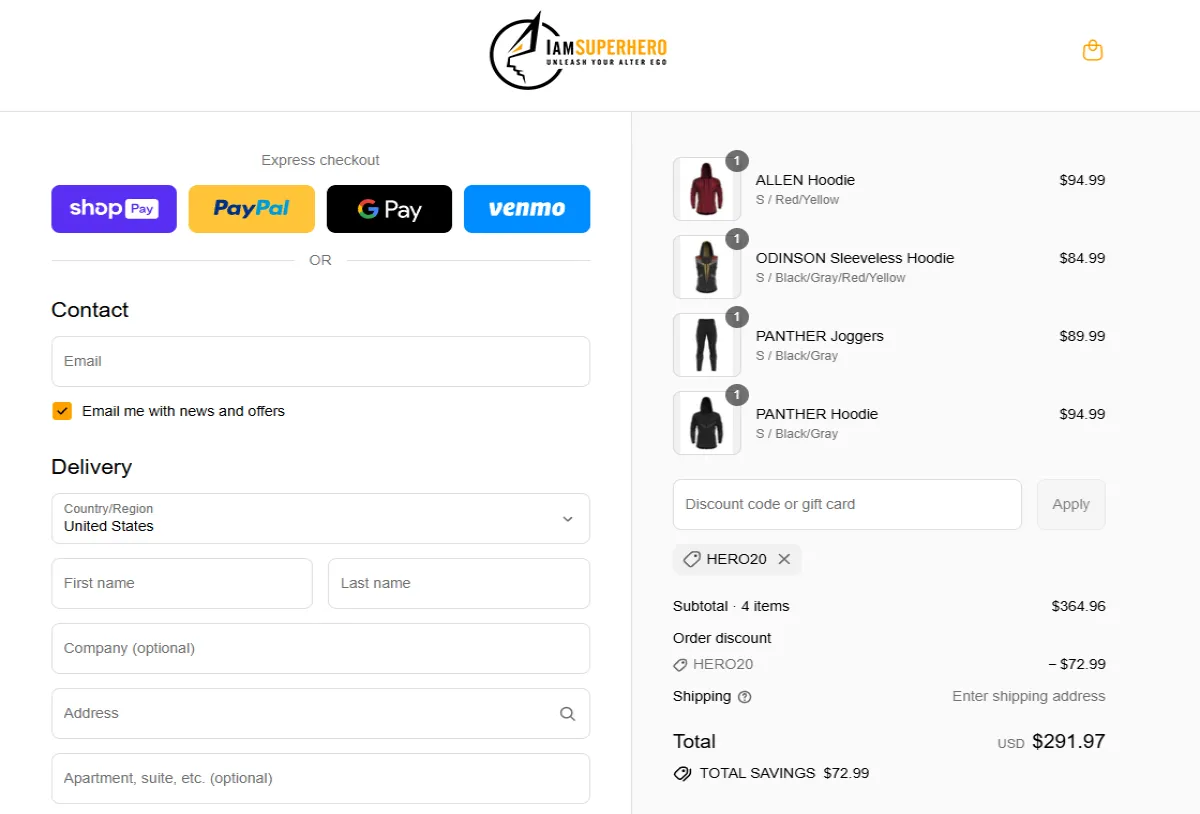
Task: Open the shipping help question-mark icon
Action: [744, 697]
